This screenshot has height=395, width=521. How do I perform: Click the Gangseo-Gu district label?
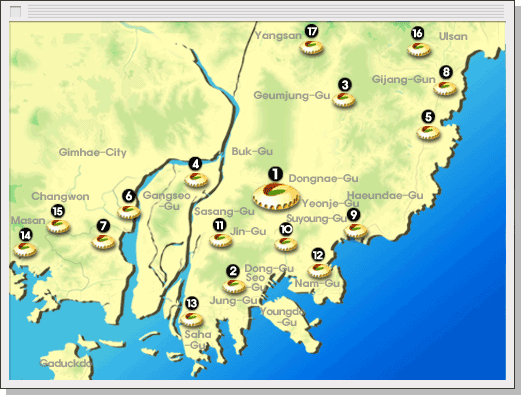coord(167,201)
